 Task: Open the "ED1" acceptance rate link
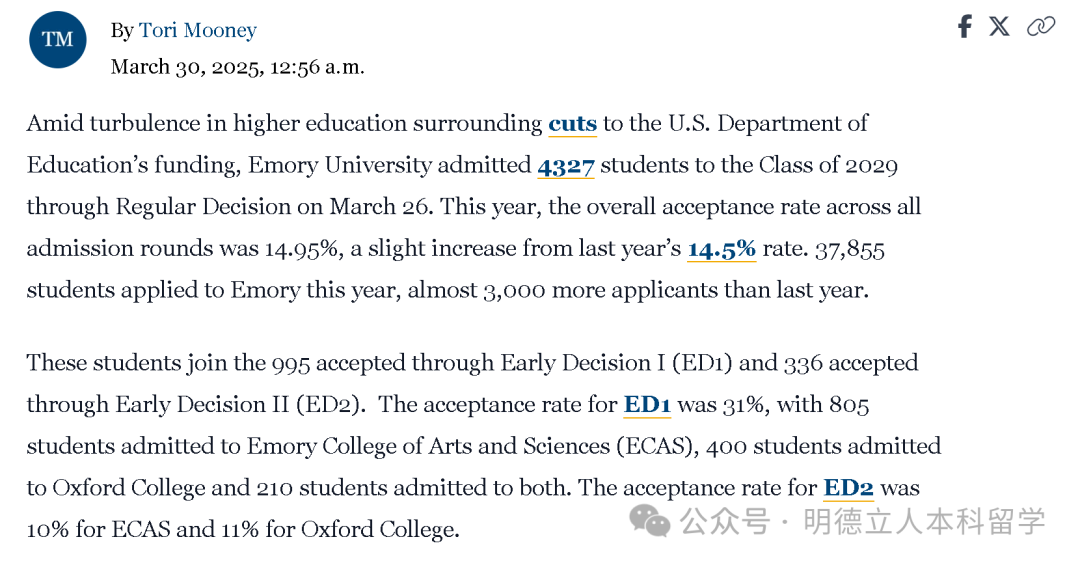click(x=647, y=404)
